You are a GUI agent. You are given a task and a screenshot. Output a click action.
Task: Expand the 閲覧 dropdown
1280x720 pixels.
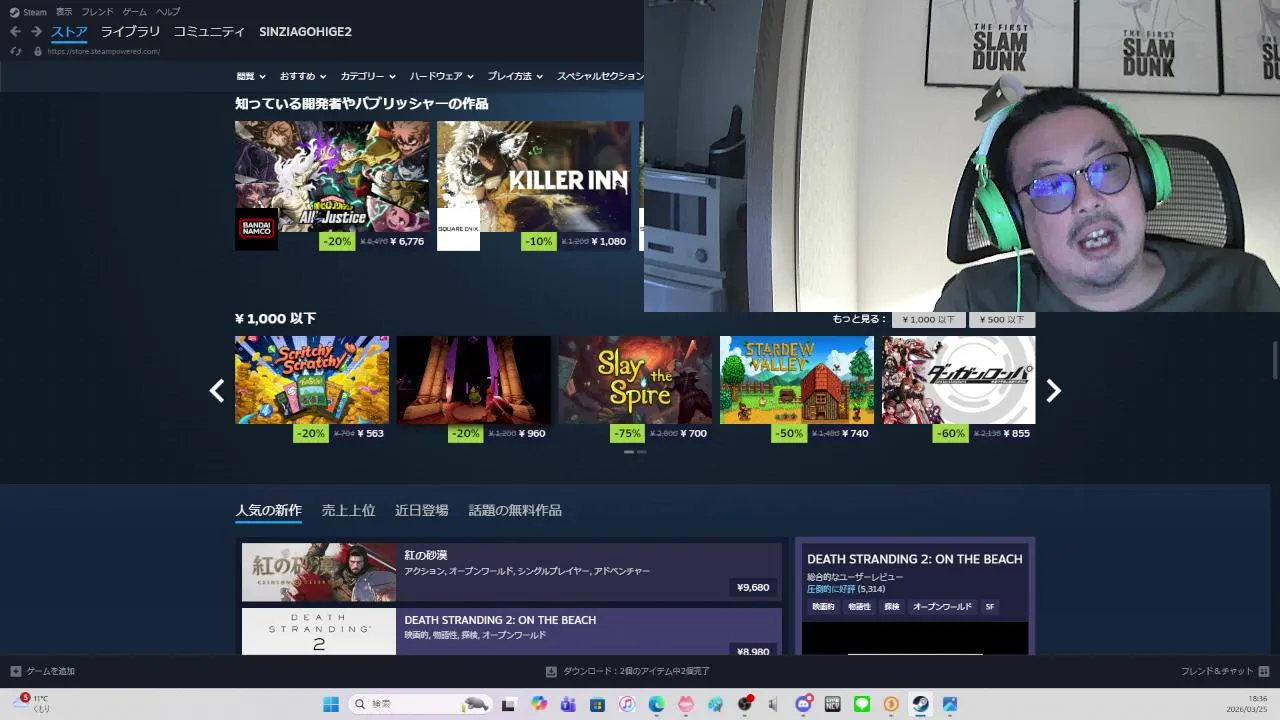251,76
